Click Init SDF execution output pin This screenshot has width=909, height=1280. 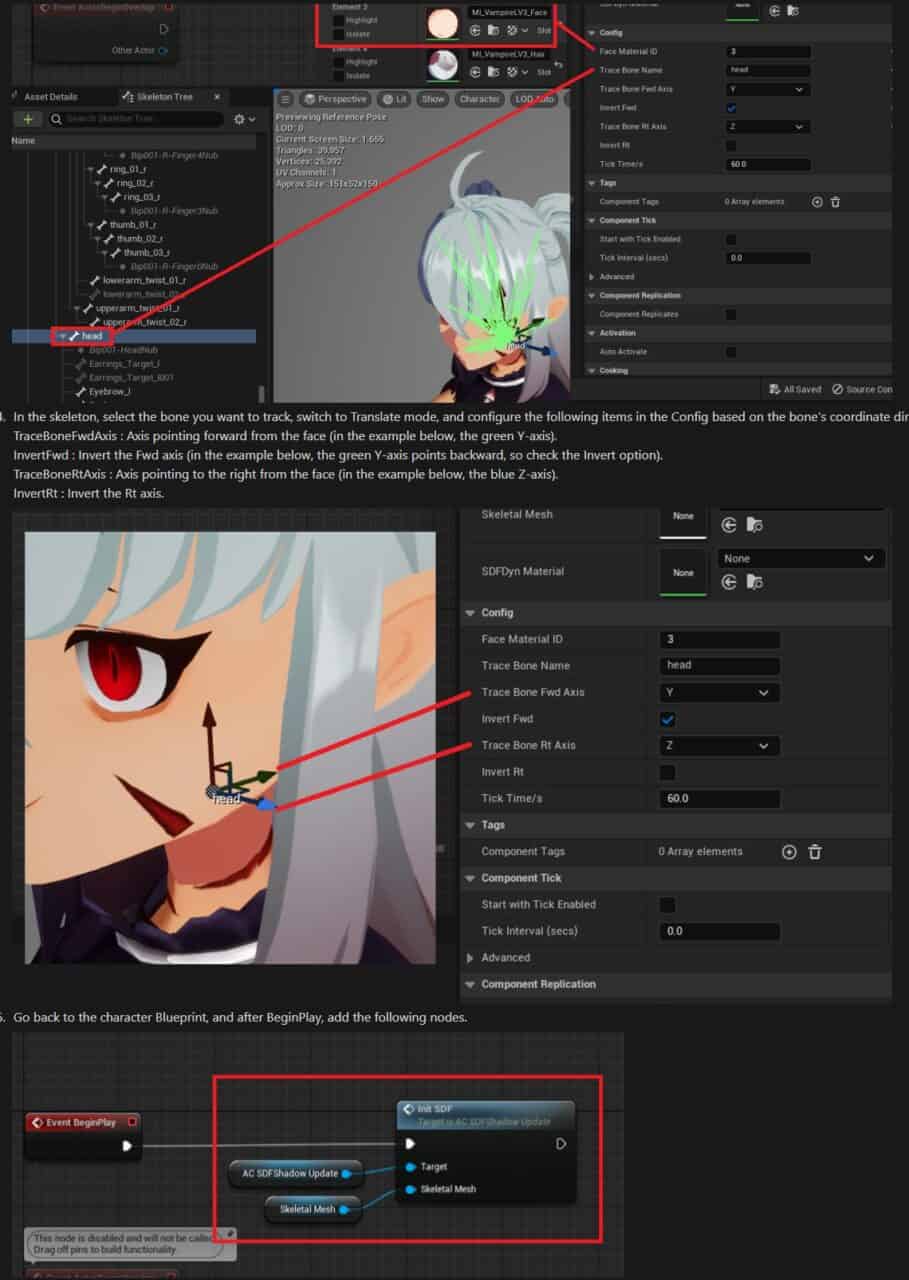[x=561, y=1144]
